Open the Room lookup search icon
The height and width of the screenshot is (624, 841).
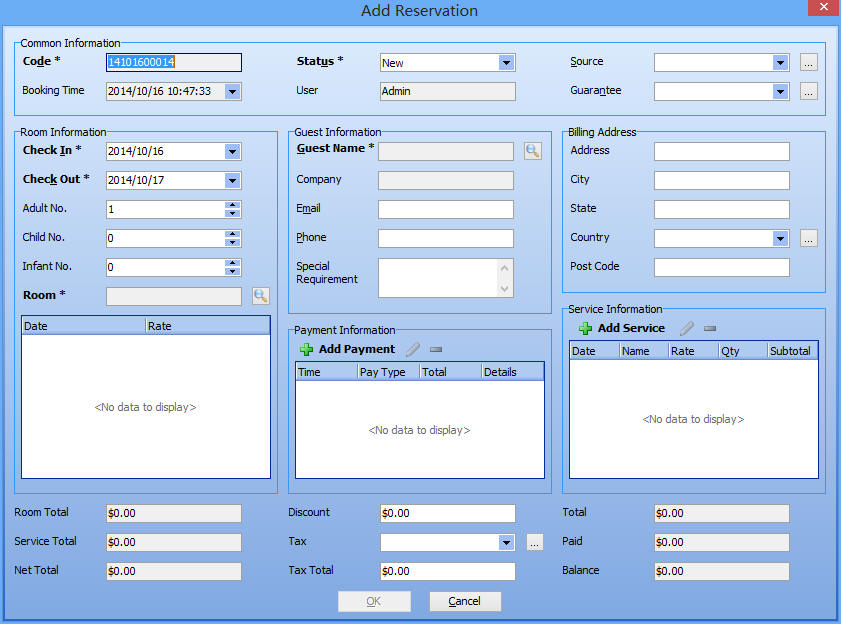point(260,296)
